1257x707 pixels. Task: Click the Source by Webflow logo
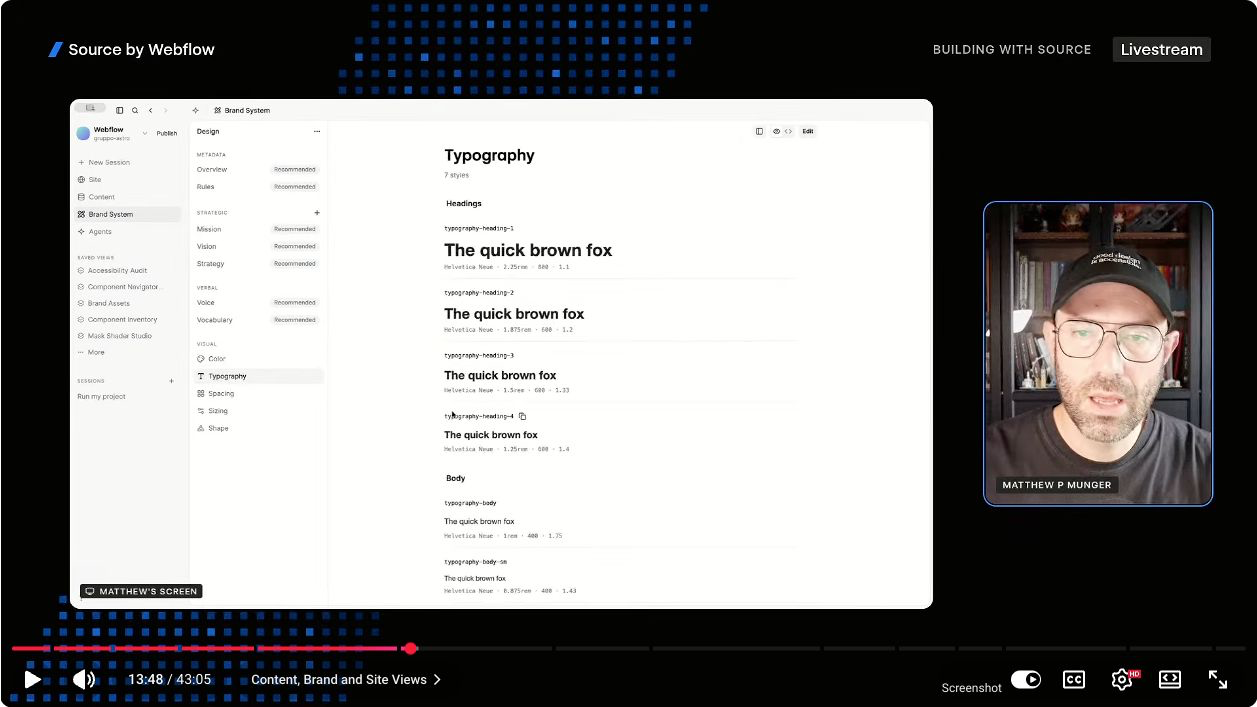point(131,50)
